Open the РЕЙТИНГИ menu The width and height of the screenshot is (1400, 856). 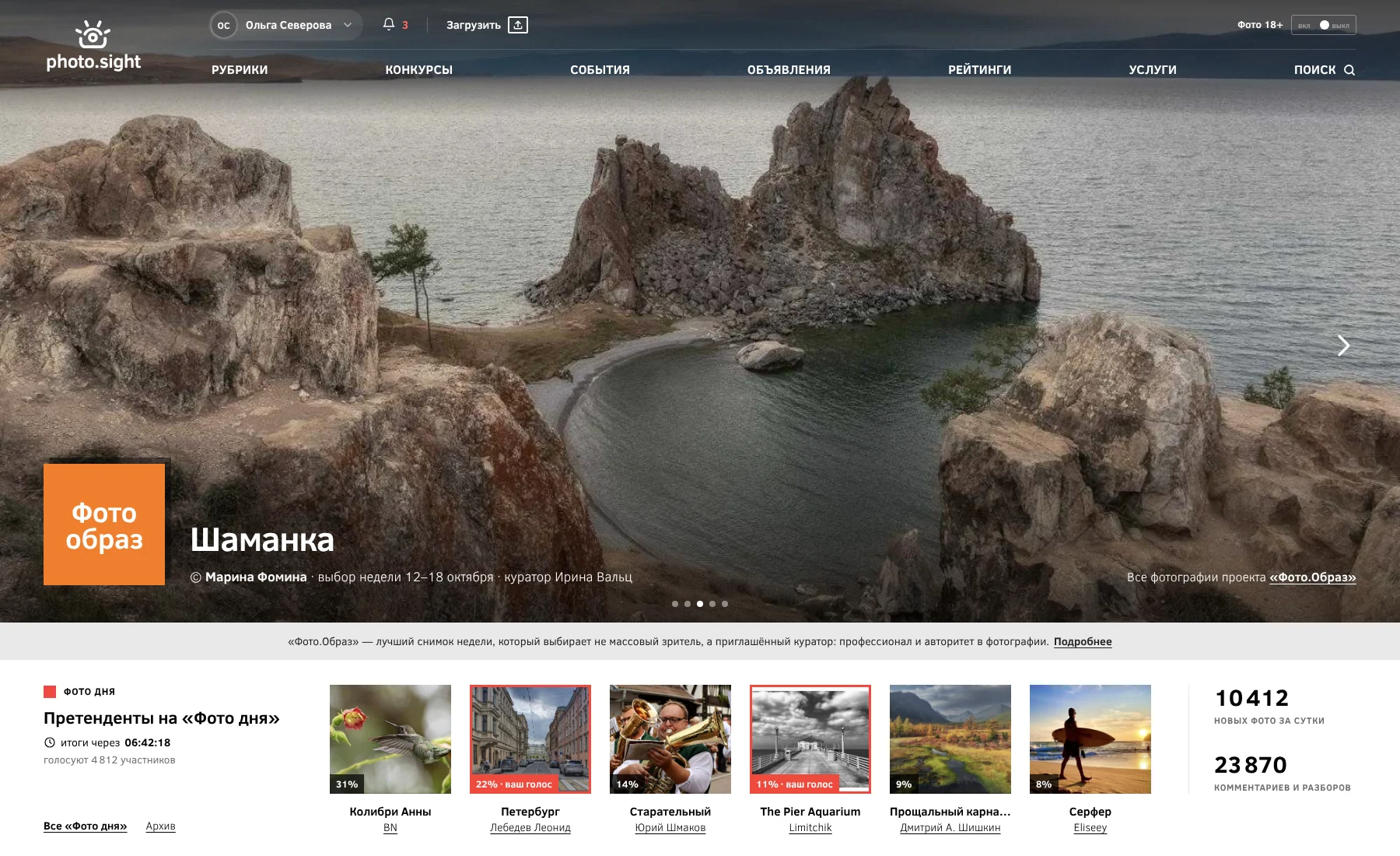[x=980, y=70]
